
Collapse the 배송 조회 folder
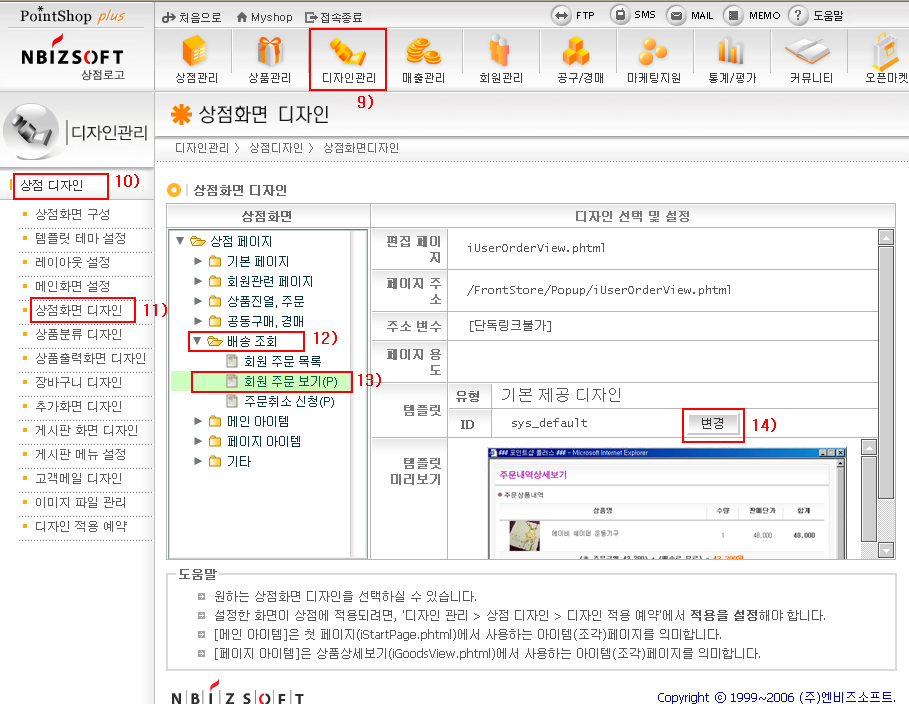(x=198, y=342)
